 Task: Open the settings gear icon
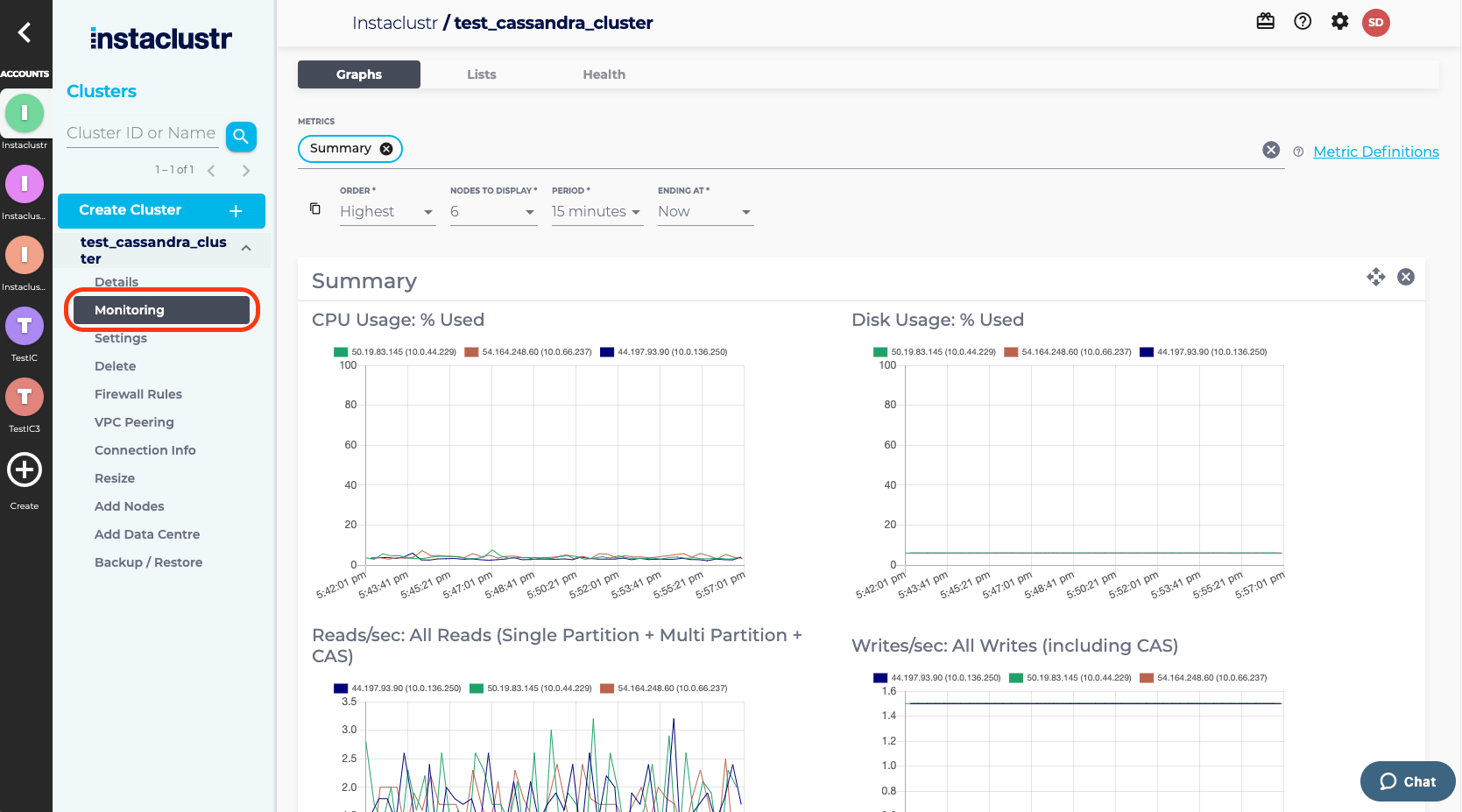point(1339,22)
